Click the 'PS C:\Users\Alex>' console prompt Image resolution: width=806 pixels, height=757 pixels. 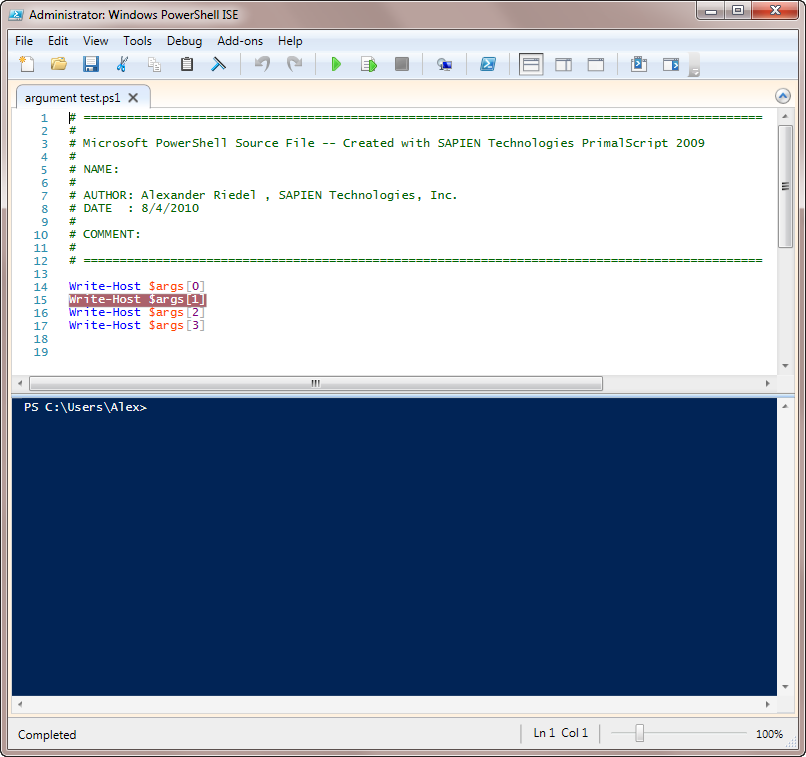(x=85, y=407)
